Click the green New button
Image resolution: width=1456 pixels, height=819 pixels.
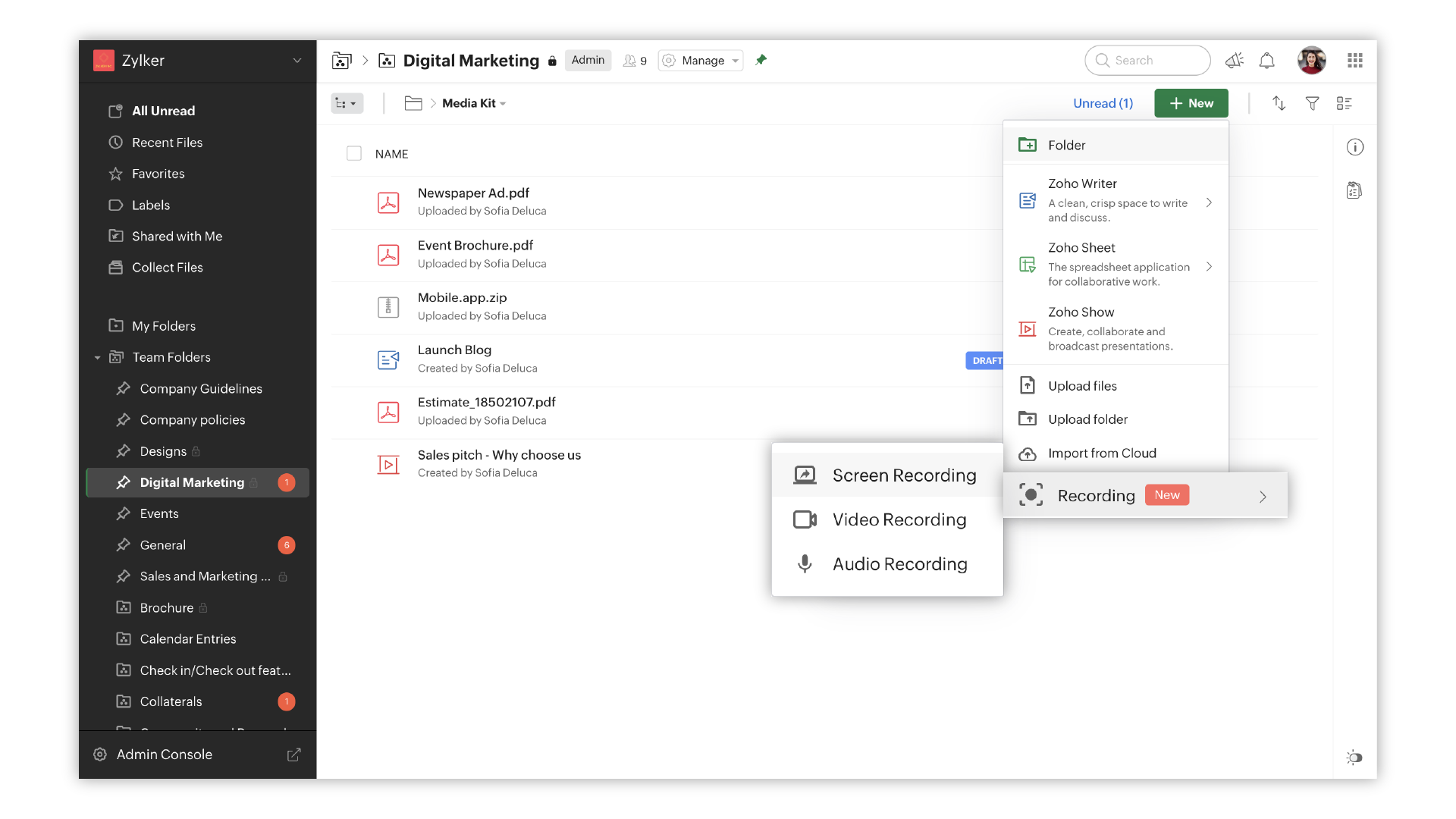click(1191, 103)
